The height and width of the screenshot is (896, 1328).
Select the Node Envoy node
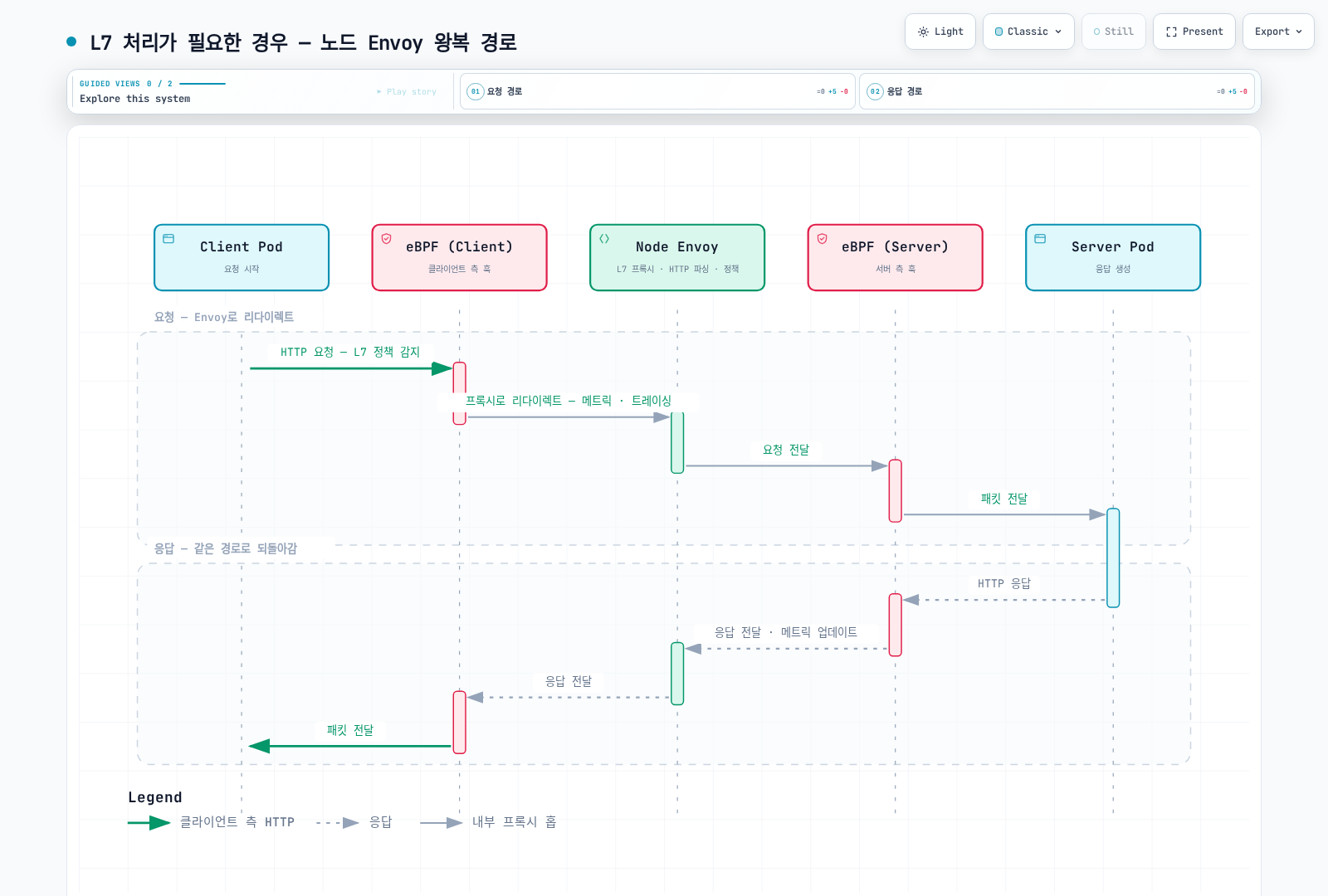677,257
